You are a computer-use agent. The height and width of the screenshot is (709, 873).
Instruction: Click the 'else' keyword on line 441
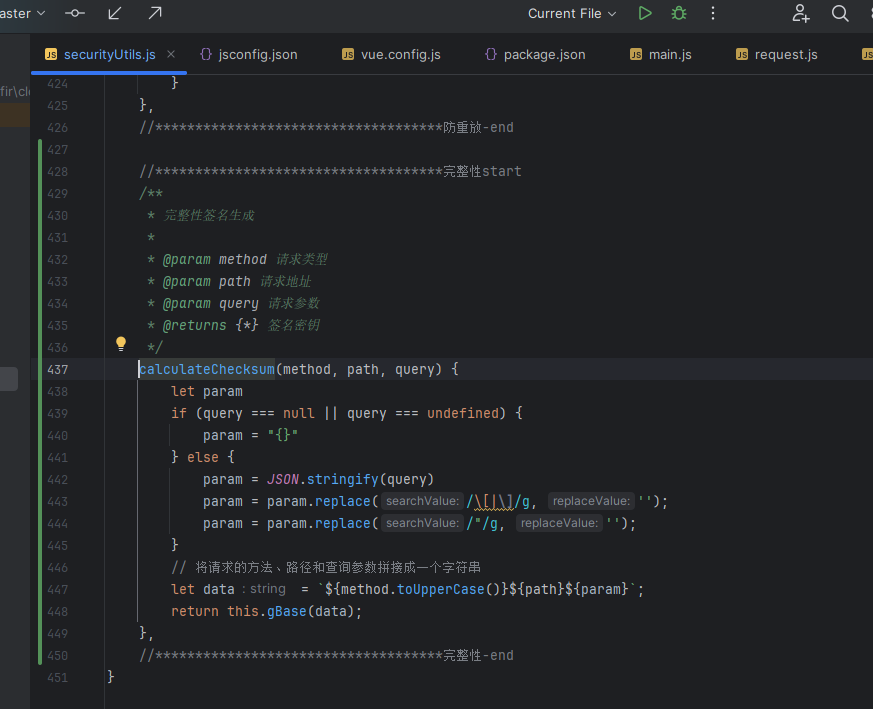203,457
